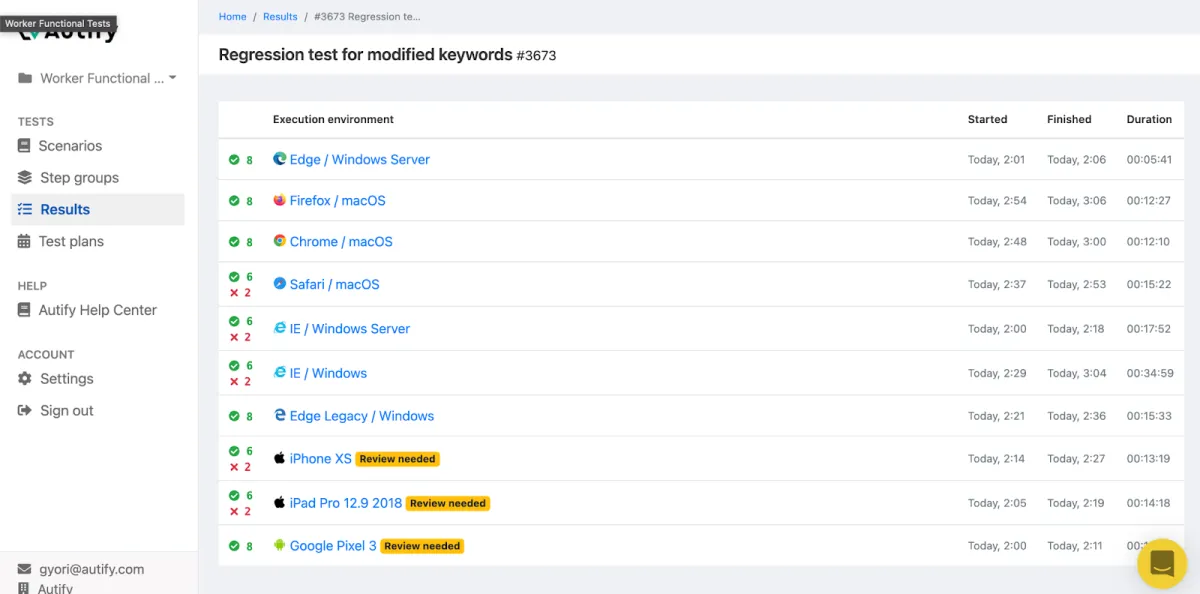Click the Sign out arrow icon
Viewport: 1200px width, 594px height.
[25, 411]
